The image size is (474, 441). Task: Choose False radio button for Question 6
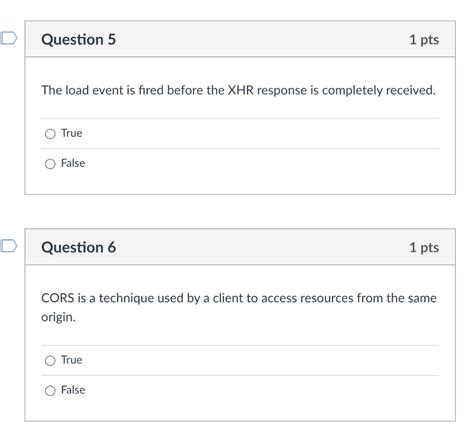pos(50,391)
